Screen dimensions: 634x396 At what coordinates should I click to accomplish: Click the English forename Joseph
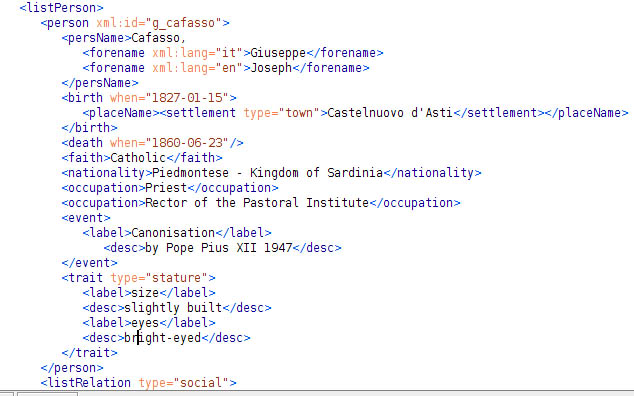[271, 68]
